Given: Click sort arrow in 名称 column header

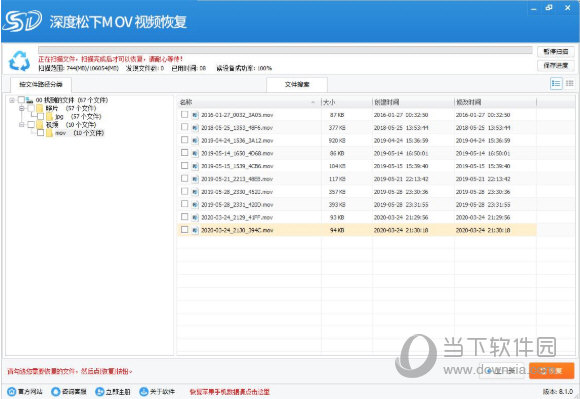Looking at the screenshot, I should pos(313,102).
